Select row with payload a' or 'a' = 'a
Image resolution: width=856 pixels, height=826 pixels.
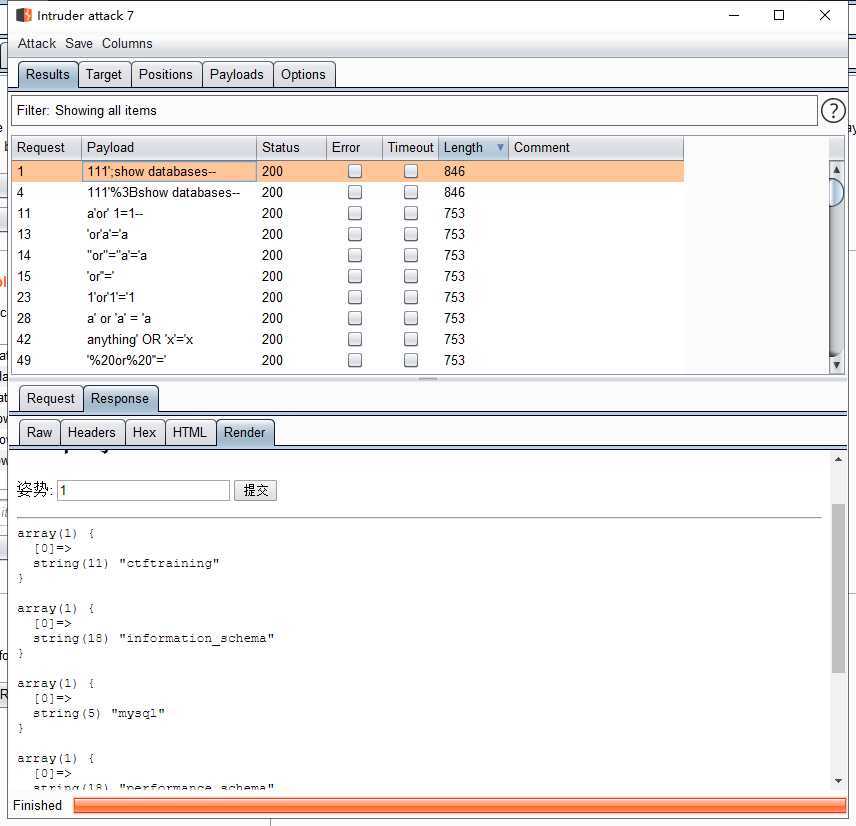(347, 318)
